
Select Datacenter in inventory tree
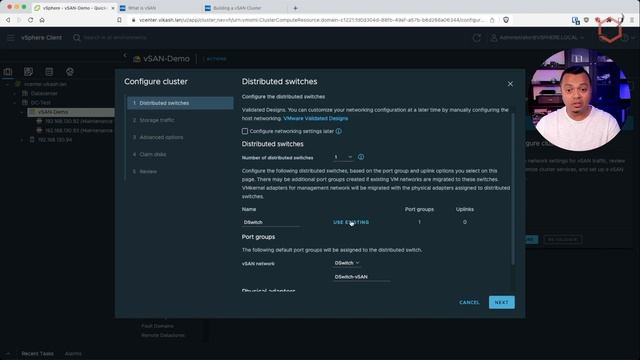pyautogui.click(x=44, y=93)
